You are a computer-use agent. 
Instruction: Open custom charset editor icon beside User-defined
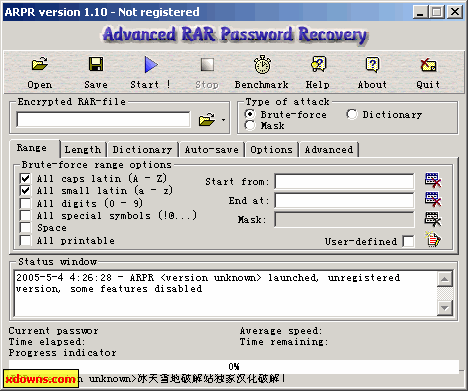(x=433, y=239)
